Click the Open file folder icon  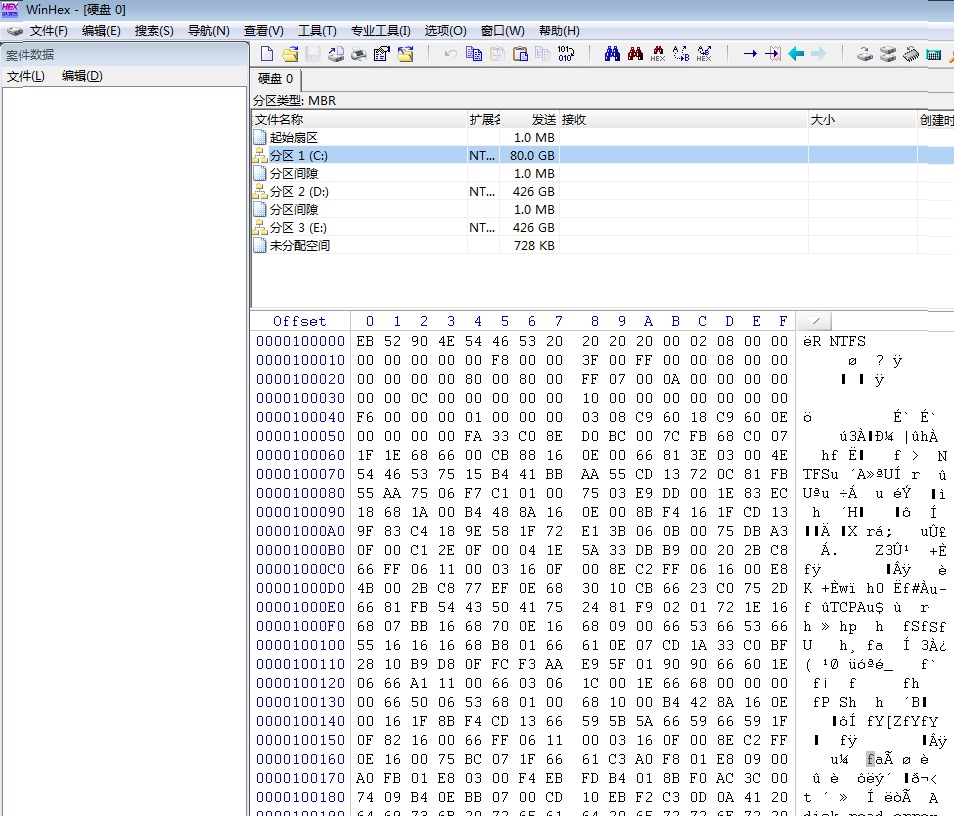pyautogui.click(x=290, y=54)
